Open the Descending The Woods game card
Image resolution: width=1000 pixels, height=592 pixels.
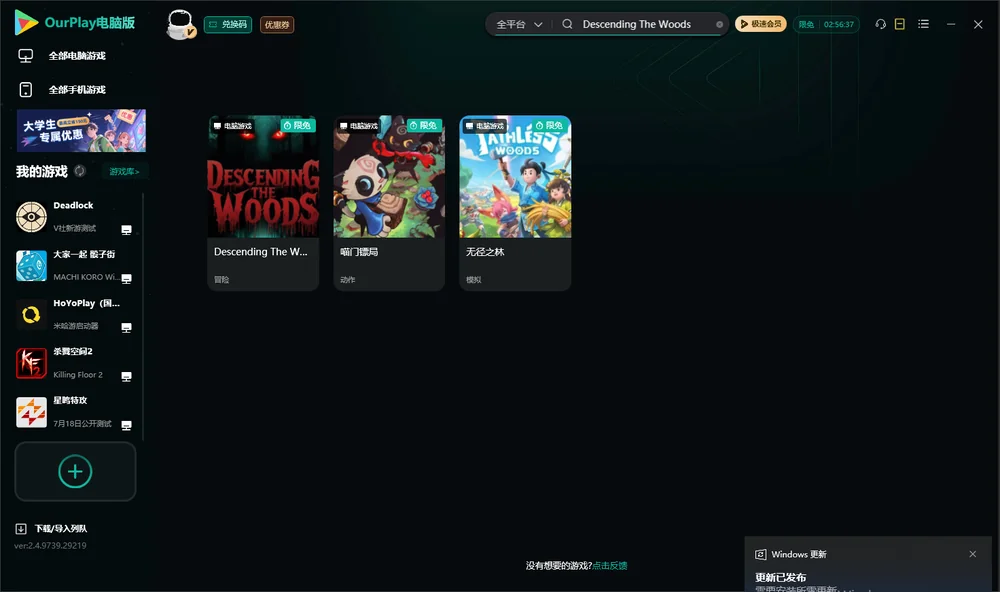coord(263,203)
